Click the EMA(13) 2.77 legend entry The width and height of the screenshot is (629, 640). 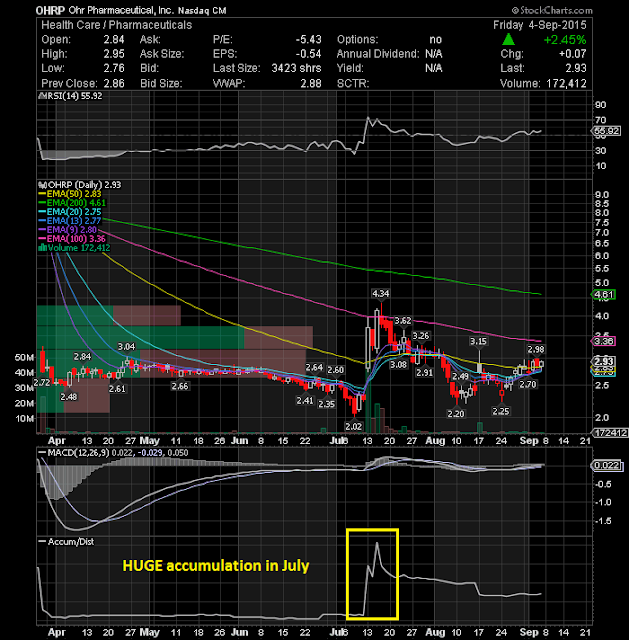[70, 221]
